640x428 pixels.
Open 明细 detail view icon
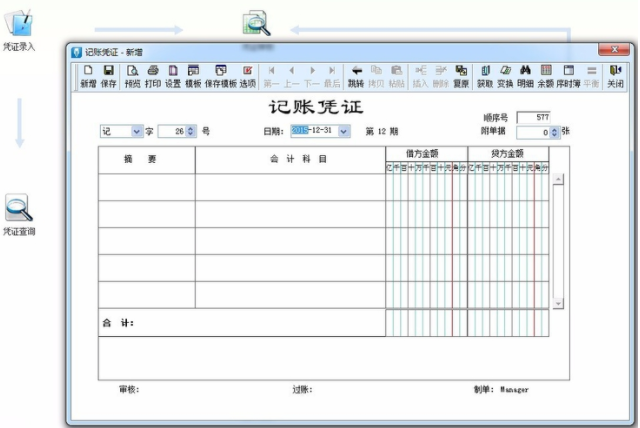pyautogui.click(x=525, y=77)
